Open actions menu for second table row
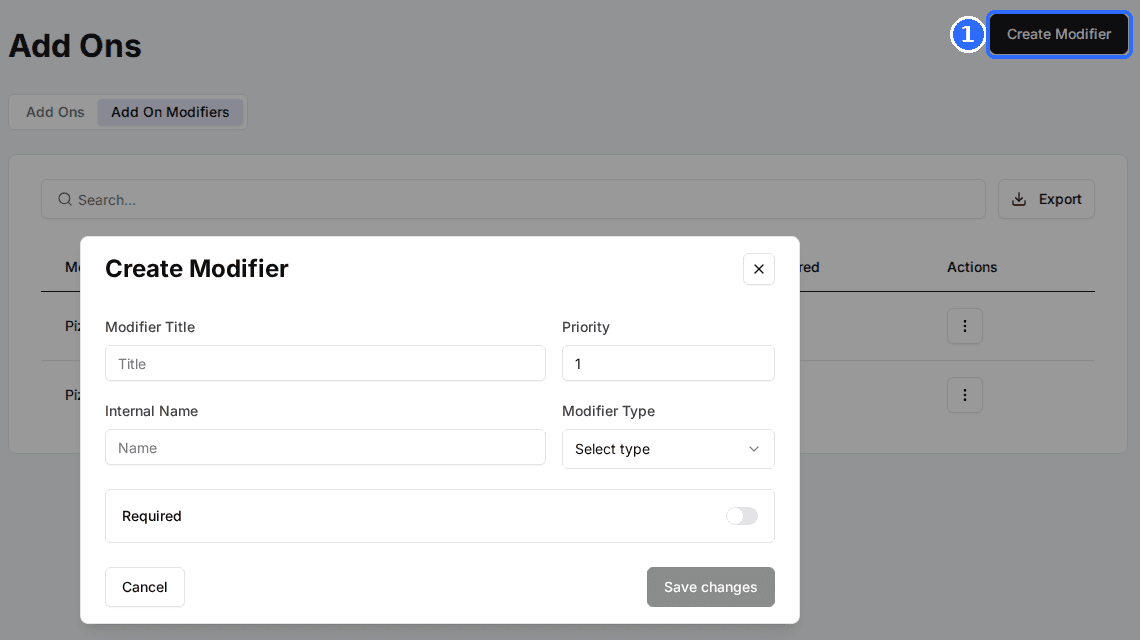Viewport: 1140px width, 640px height. 965,395
